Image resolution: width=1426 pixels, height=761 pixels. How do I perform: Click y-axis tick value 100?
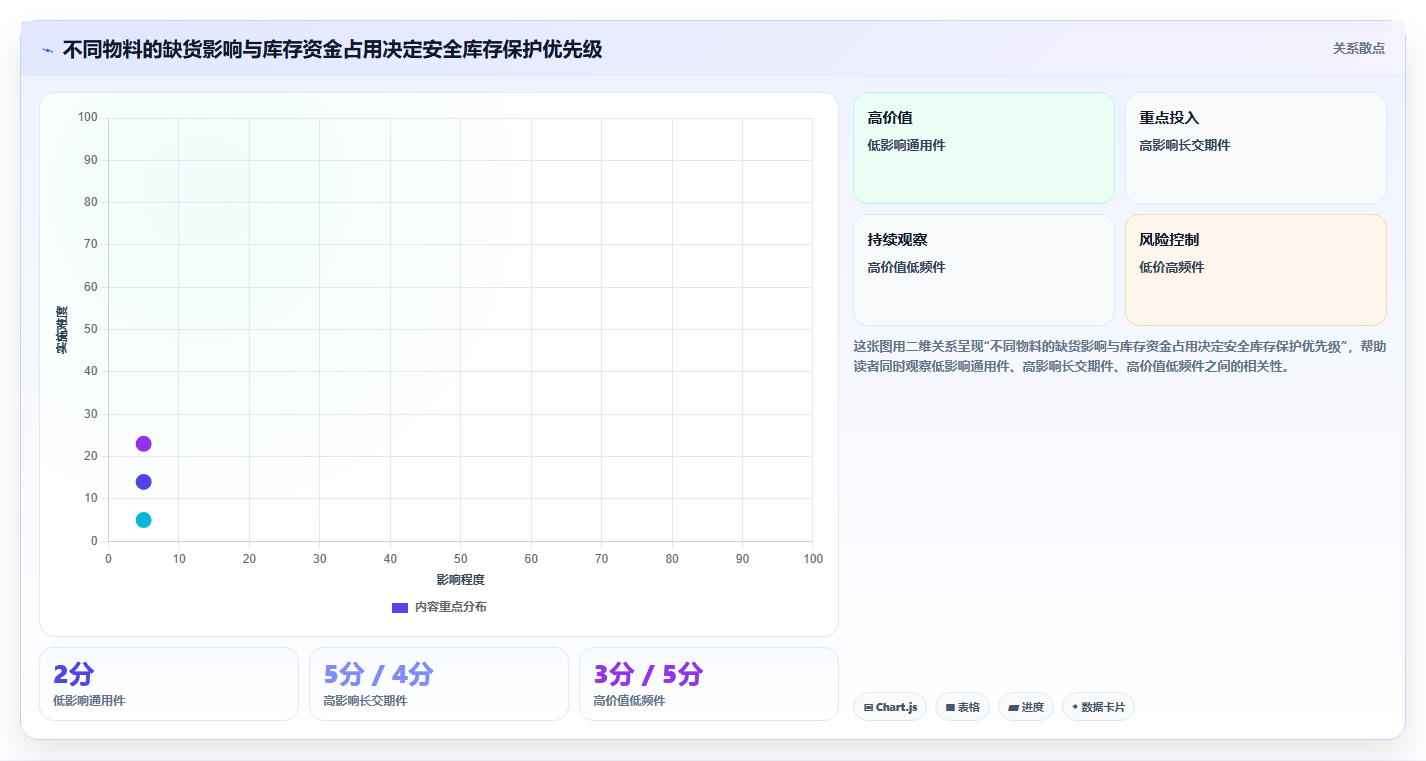[88, 118]
